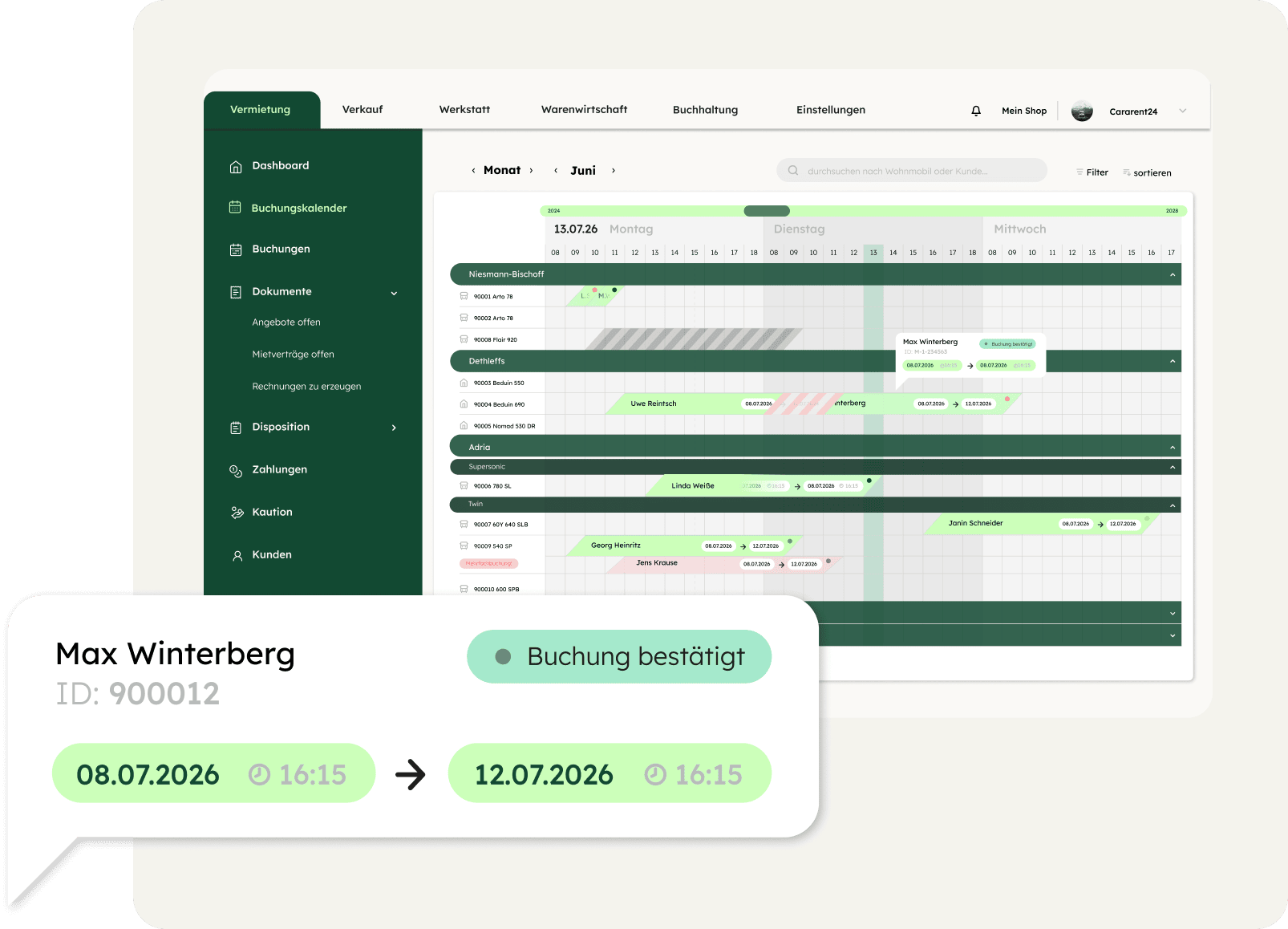Switch to the Werkstatt tab
The image size is (1288, 929).
point(464,110)
